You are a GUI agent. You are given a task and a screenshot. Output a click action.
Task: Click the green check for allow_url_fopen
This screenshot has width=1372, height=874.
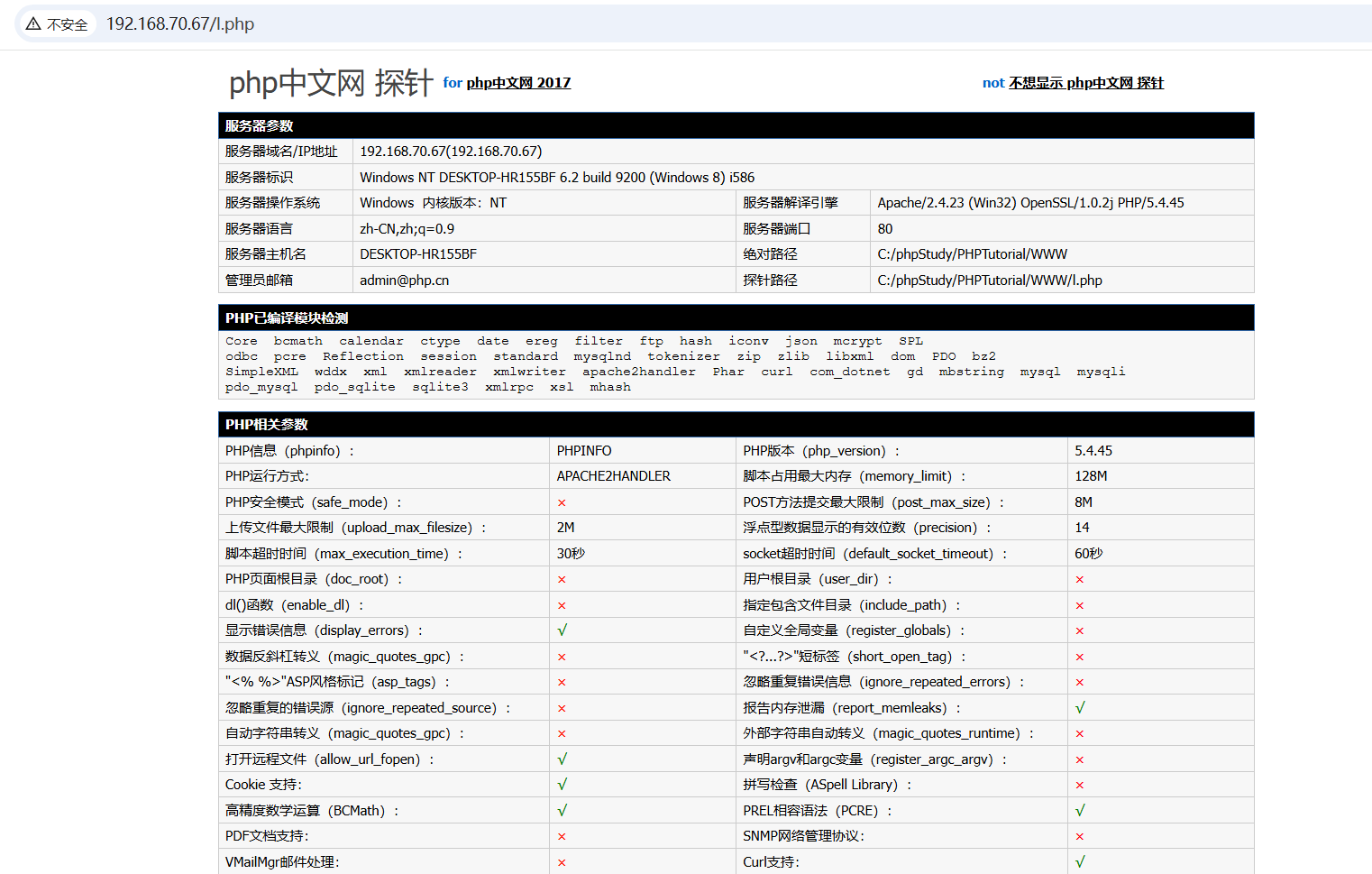click(x=562, y=759)
